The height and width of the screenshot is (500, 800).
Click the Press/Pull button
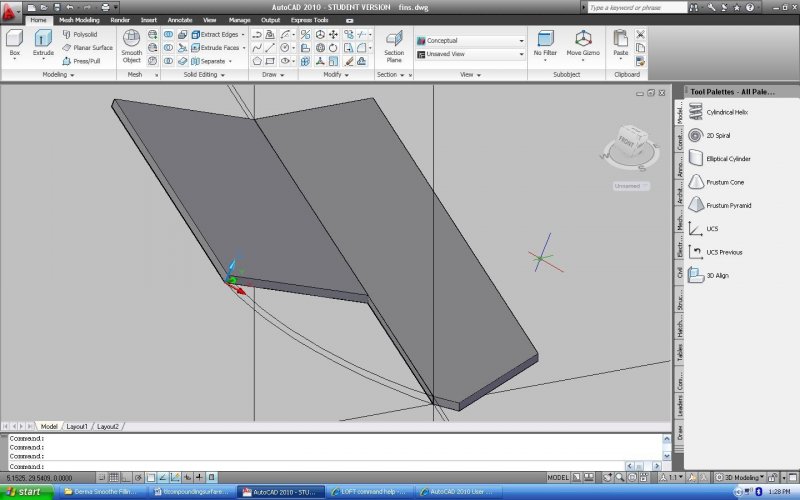(85, 60)
